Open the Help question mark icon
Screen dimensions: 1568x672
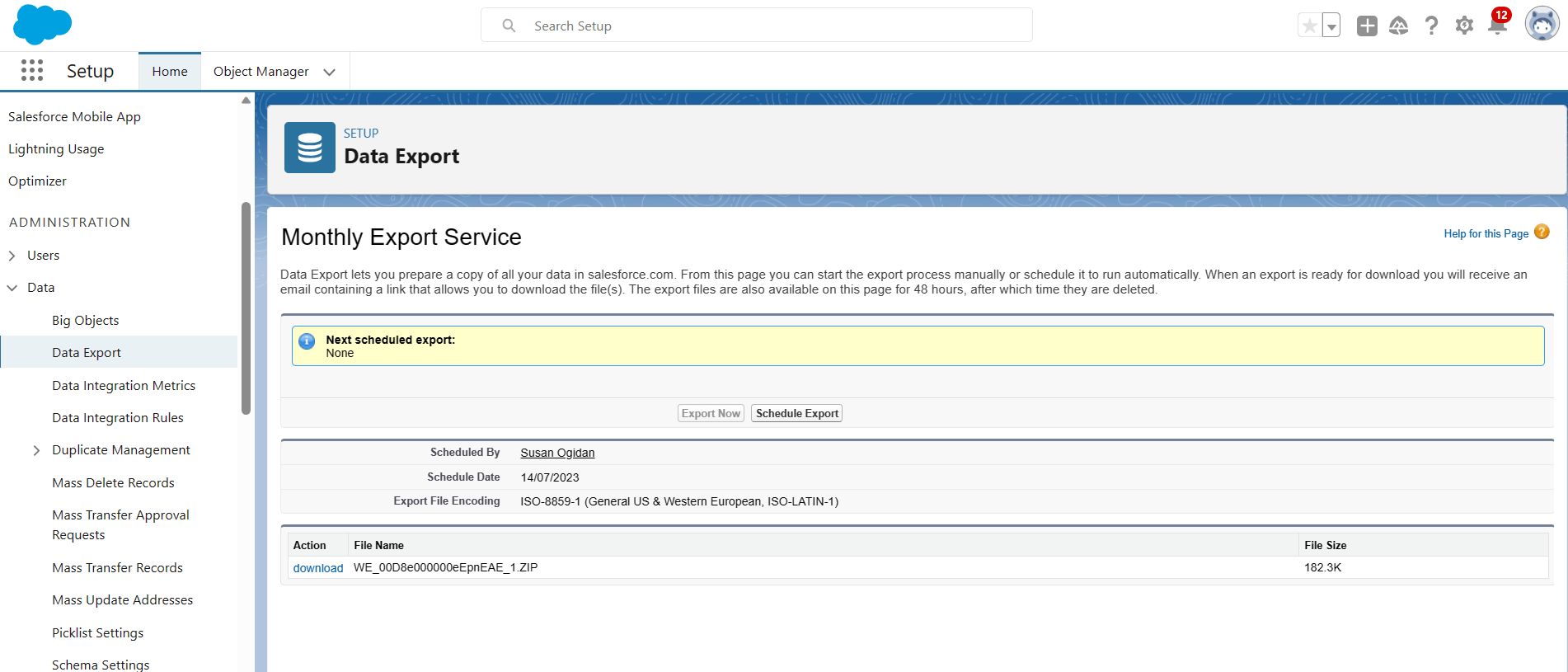1432,26
